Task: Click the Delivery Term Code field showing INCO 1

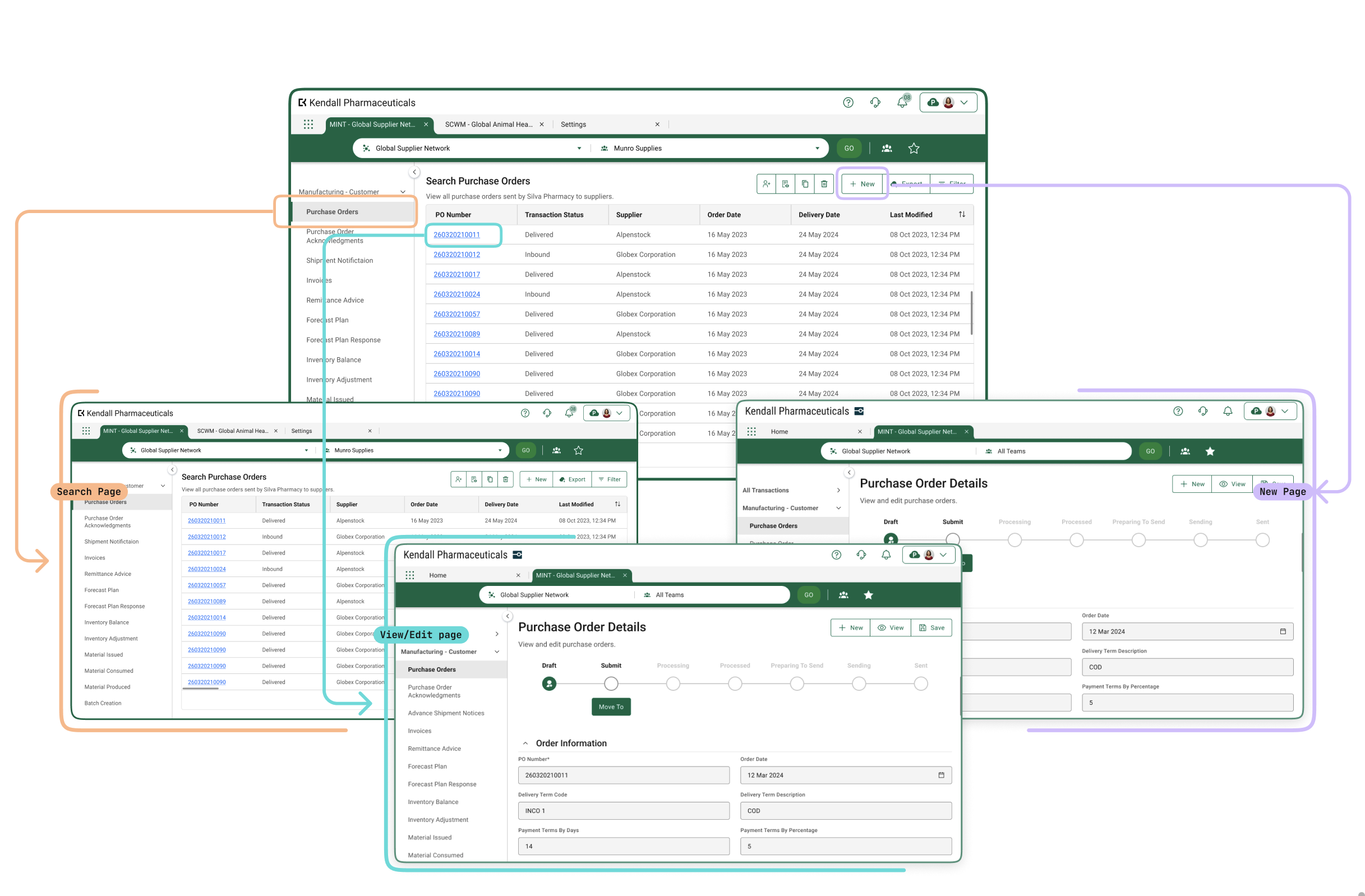Action: (624, 811)
